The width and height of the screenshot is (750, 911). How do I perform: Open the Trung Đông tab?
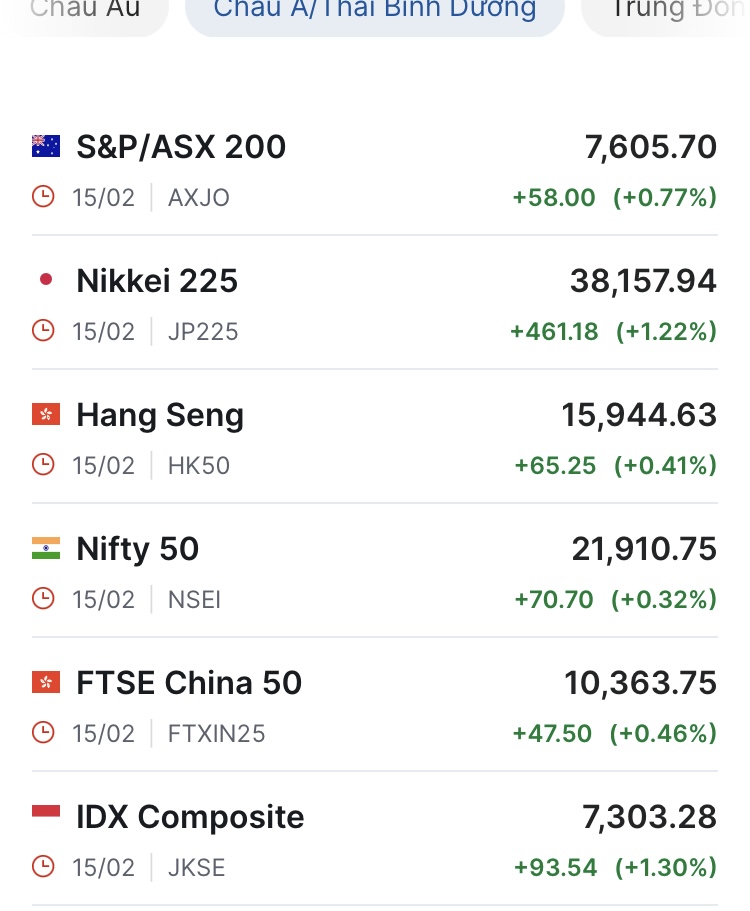click(670, 12)
